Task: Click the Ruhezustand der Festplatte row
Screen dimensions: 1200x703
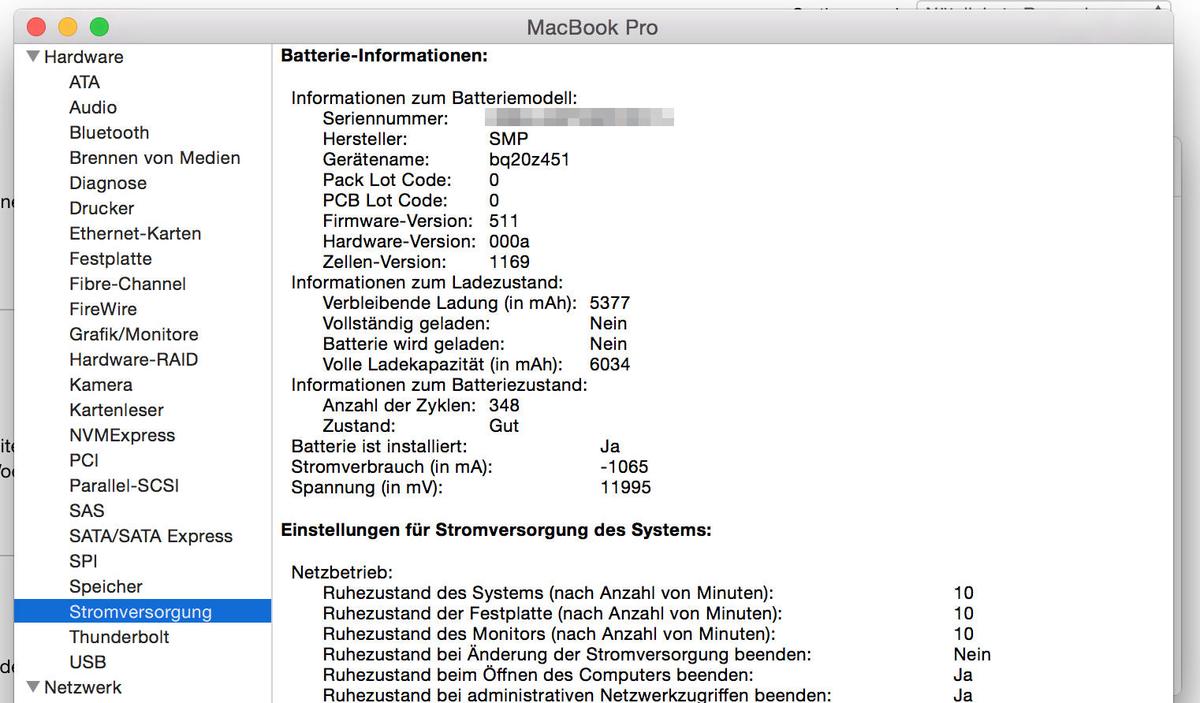Action: click(648, 613)
